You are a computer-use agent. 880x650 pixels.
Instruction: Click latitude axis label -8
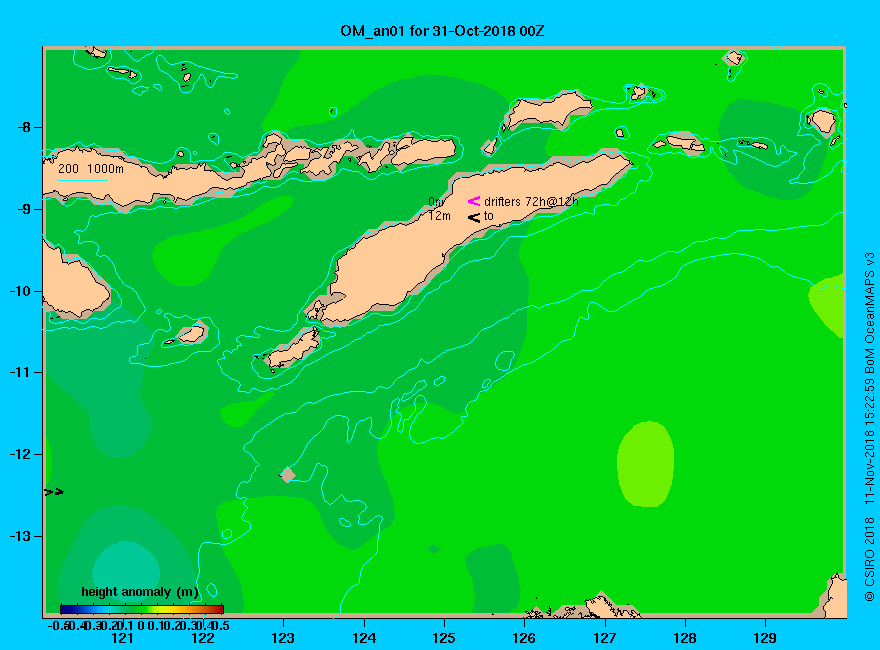click(24, 127)
